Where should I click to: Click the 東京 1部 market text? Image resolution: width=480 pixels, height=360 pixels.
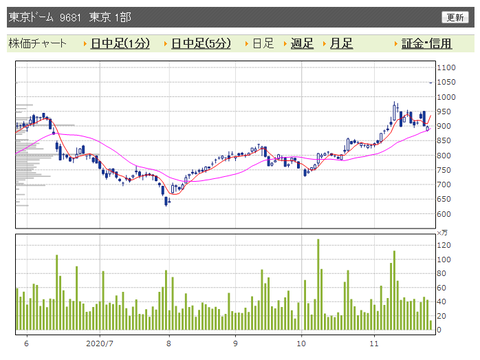coord(110,17)
